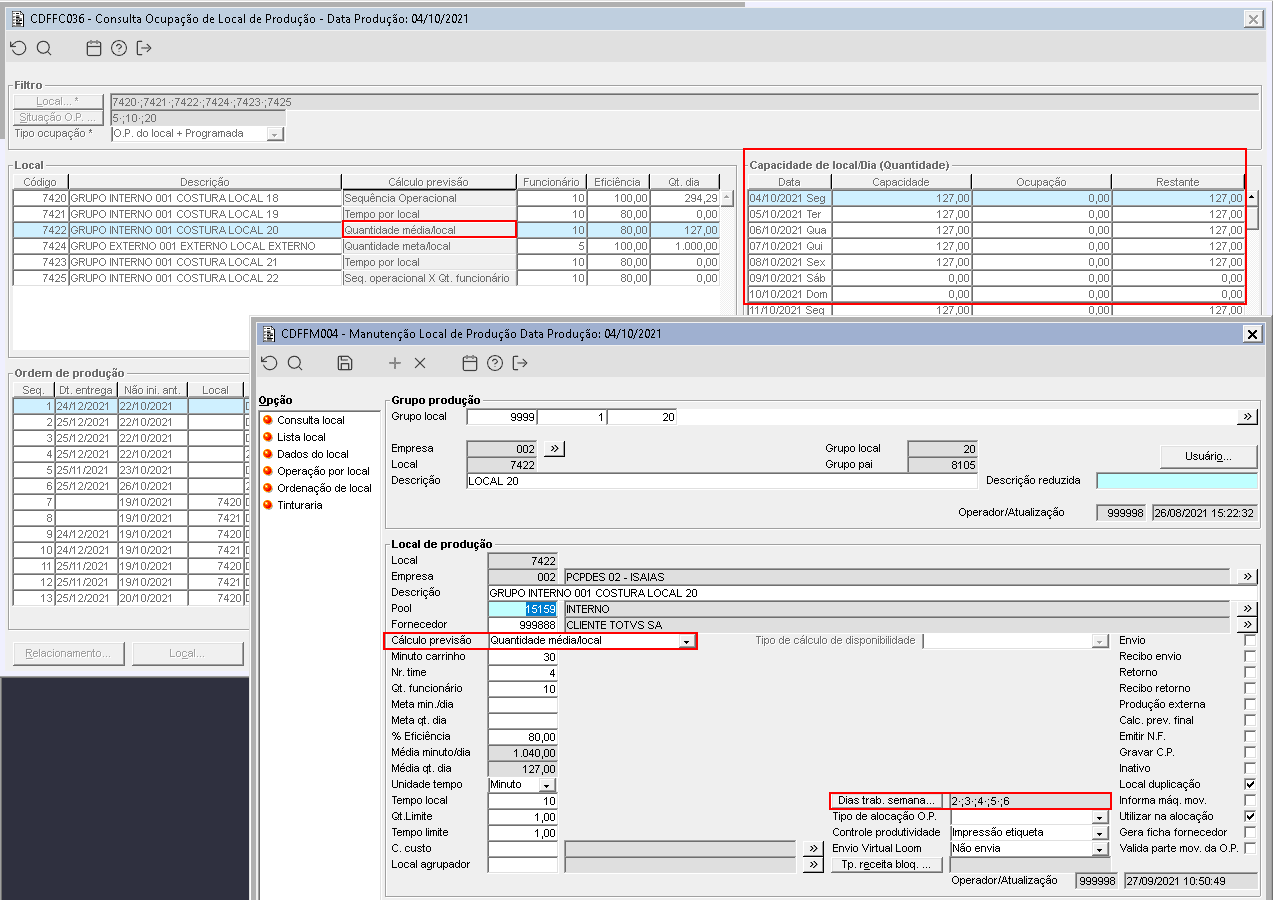Click the search magnifier in CDFFC036 toolbar

click(x=44, y=48)
